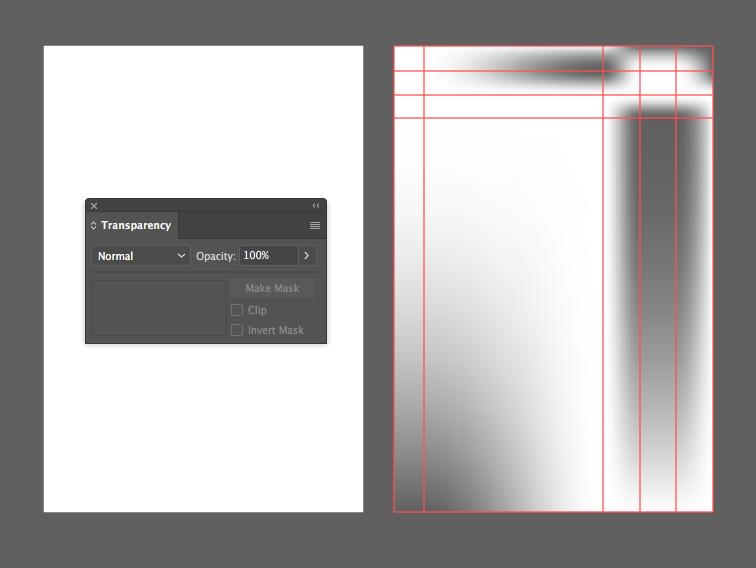
Task: Open the Transparency panel menu
Action: click(x=315, y=226)
